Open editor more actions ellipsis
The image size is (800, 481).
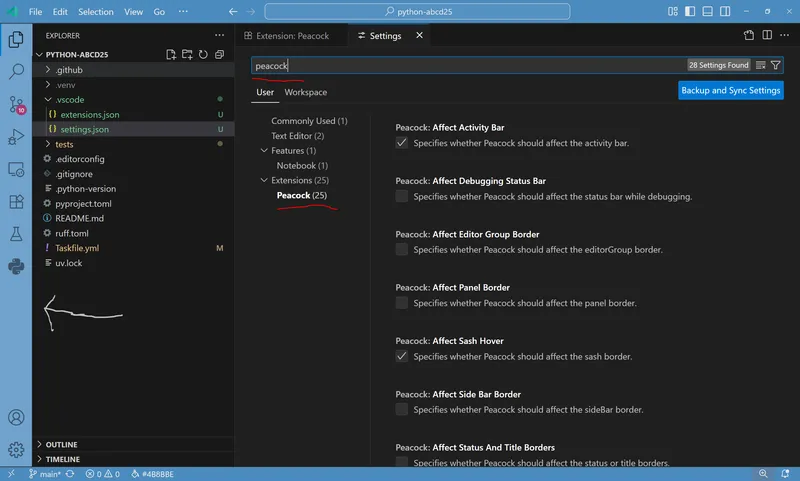tap(785, 35)
